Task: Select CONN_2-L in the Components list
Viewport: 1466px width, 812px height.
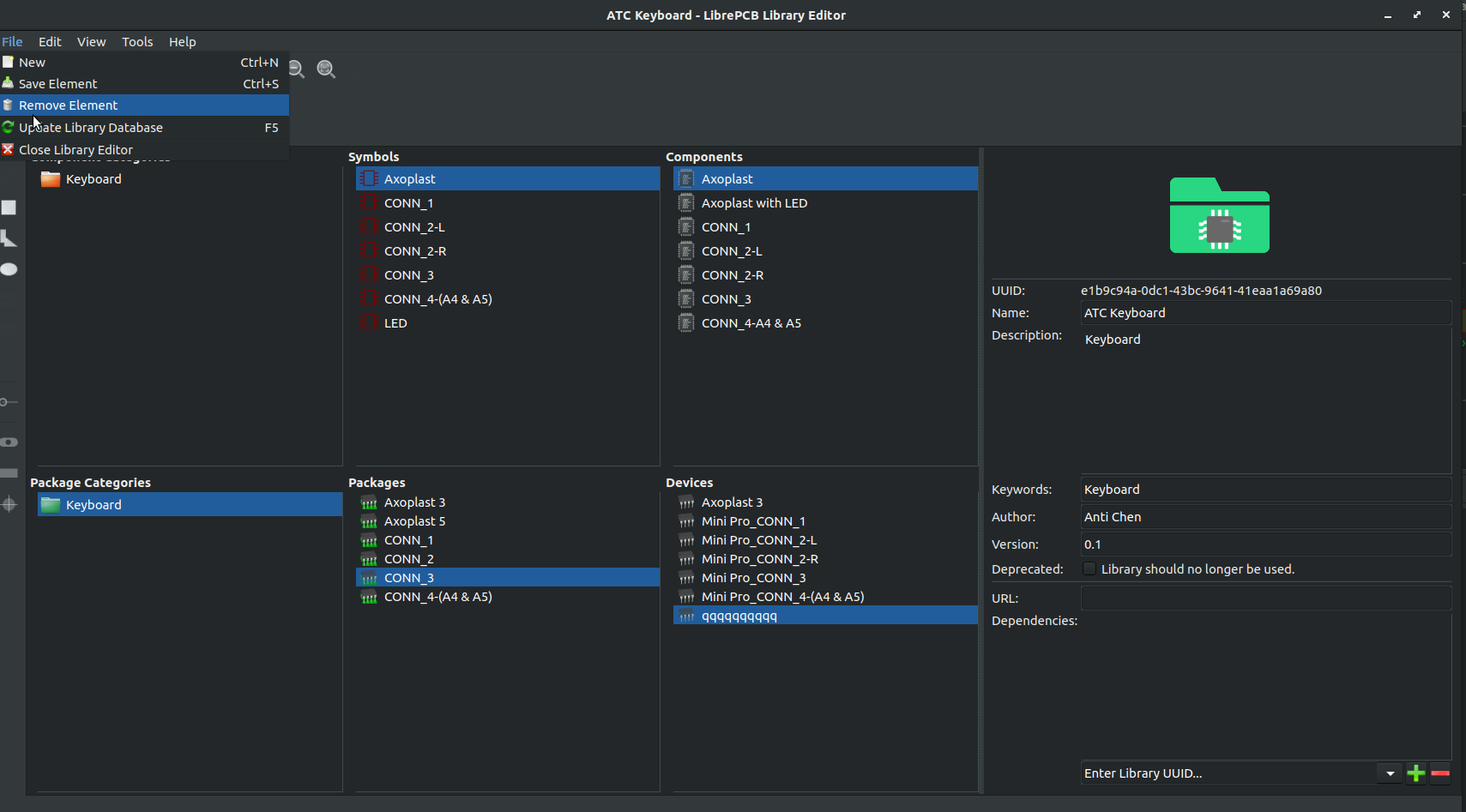Action: coord(825,251)
